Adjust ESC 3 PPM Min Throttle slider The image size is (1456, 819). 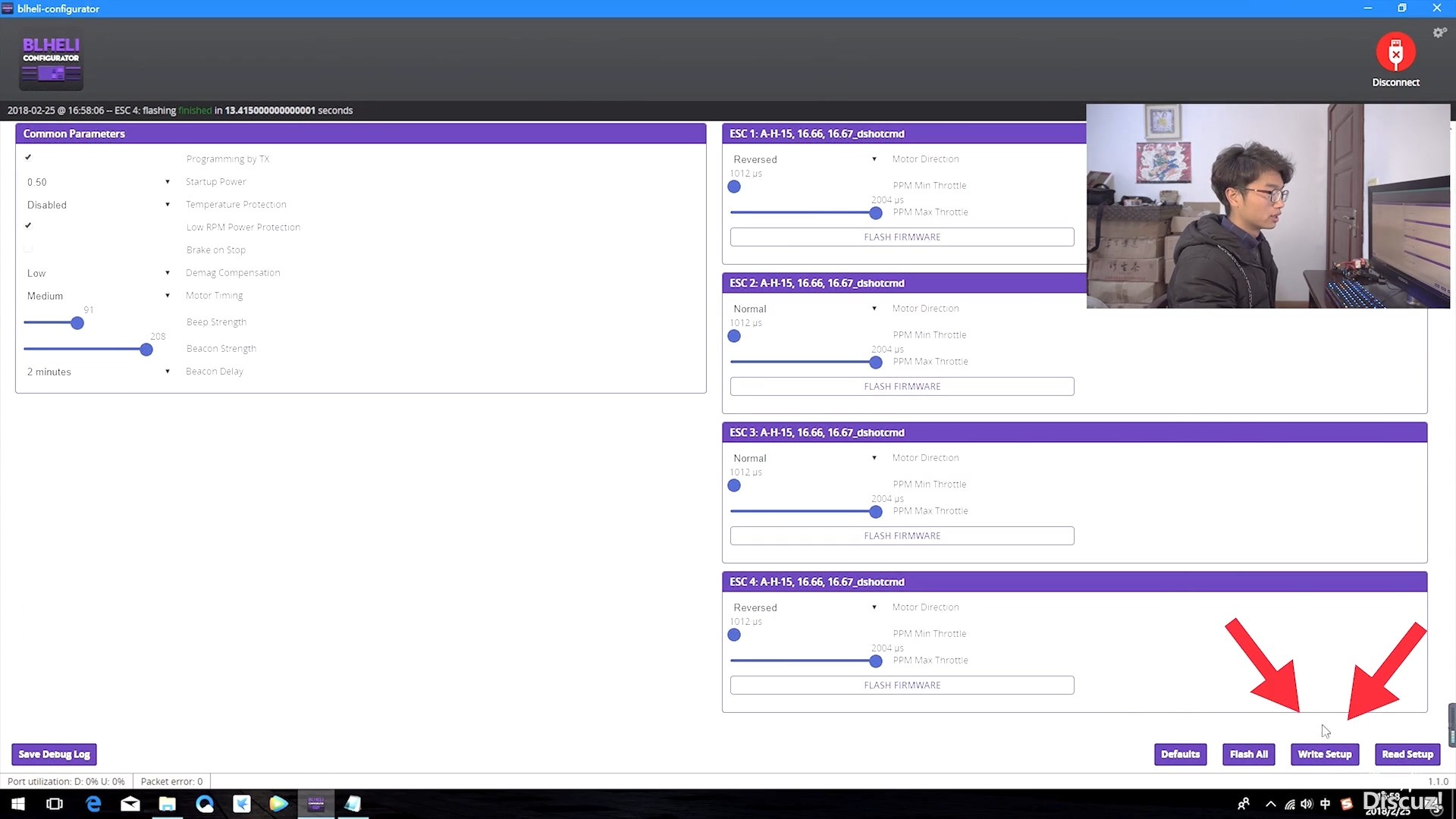coord(734,485)
